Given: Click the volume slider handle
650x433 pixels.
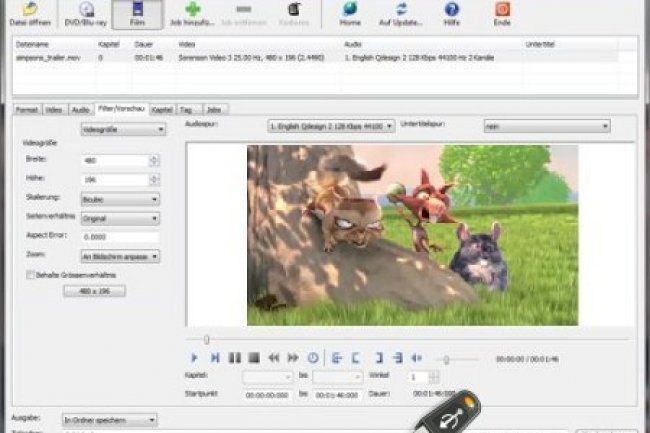Looking at the screenshot, I should [446, 360].
